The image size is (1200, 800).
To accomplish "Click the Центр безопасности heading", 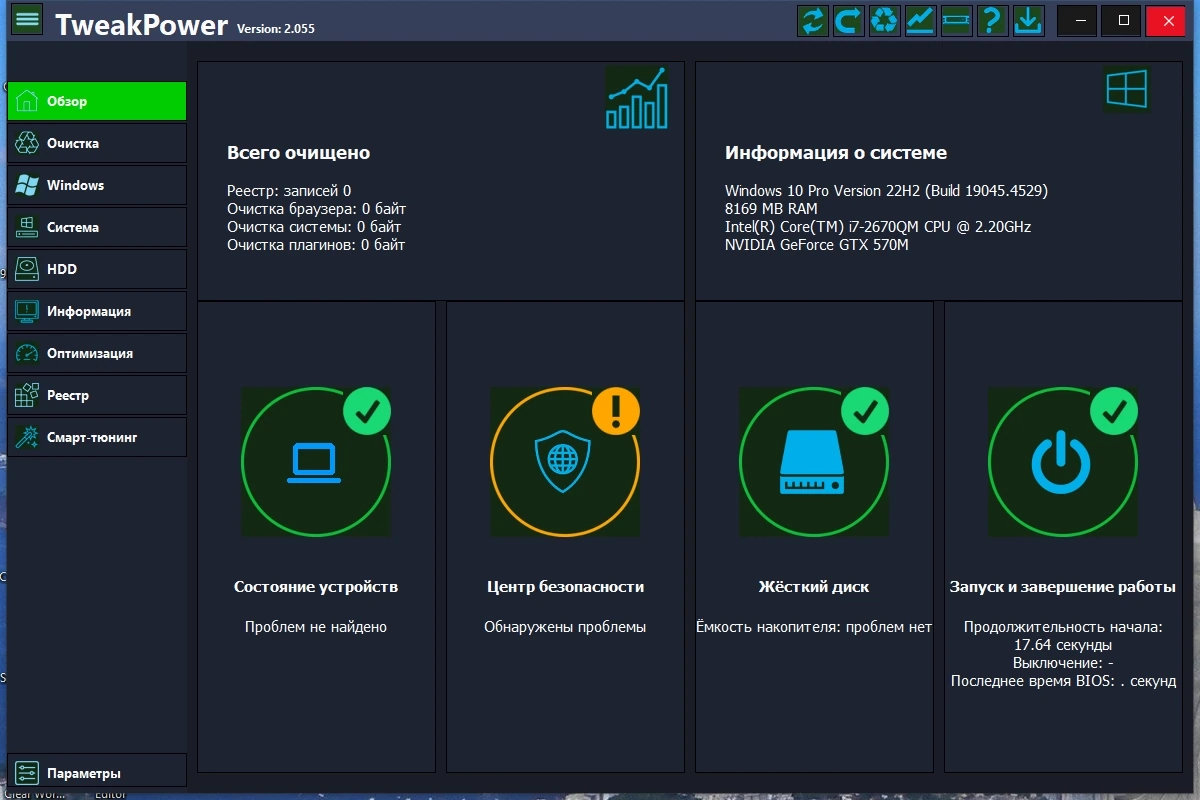I will point(566,587).
